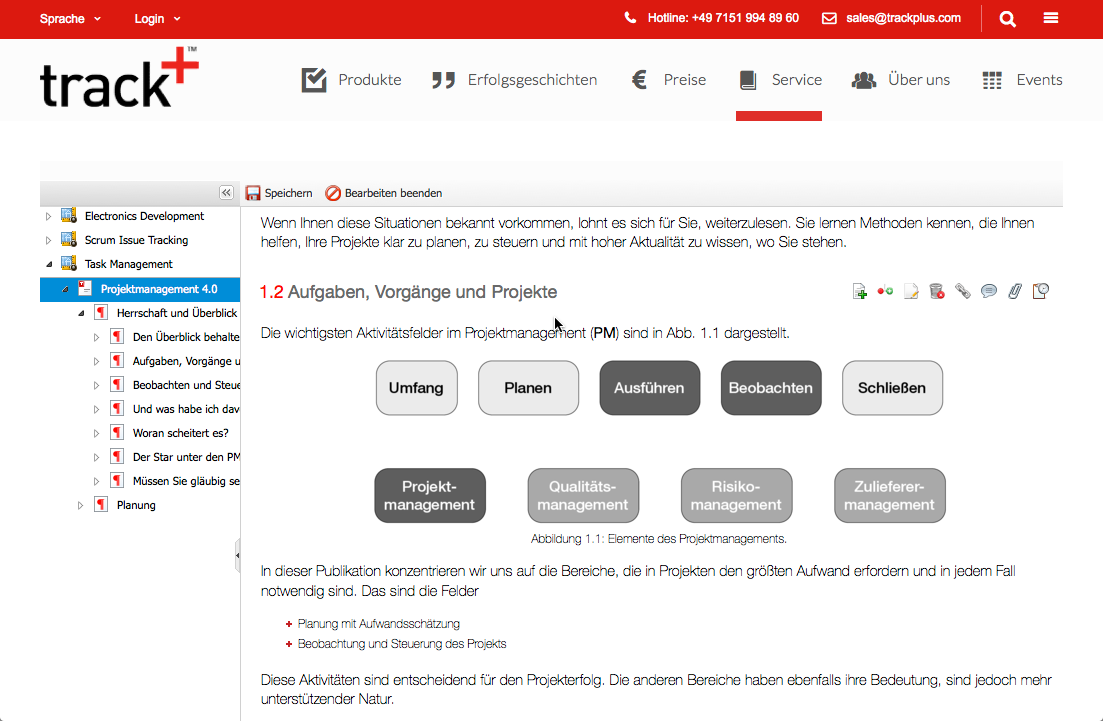Viewport: 1103px width, 721px height.
Task: Go to the Produkte menu item
Action: click(352, 80)
